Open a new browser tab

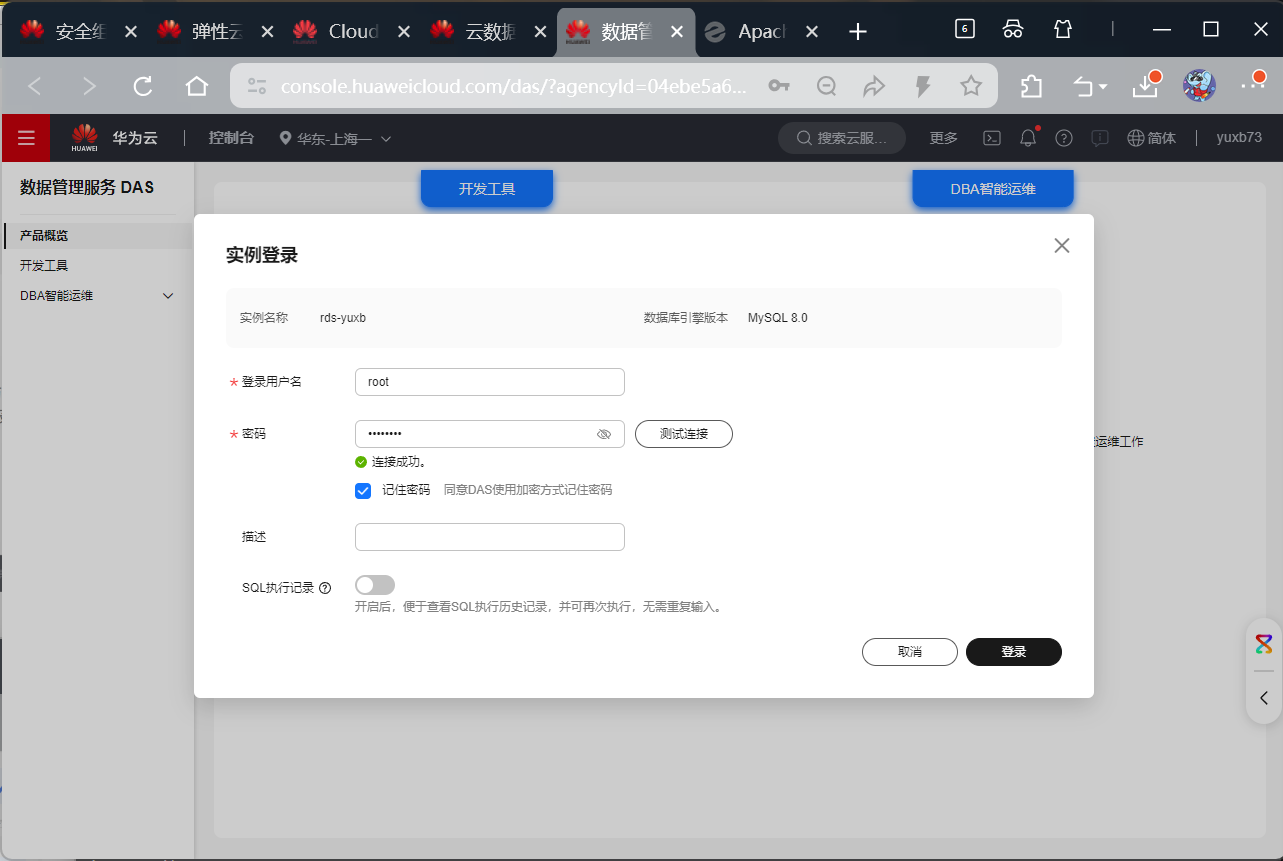tap(857, 32)
